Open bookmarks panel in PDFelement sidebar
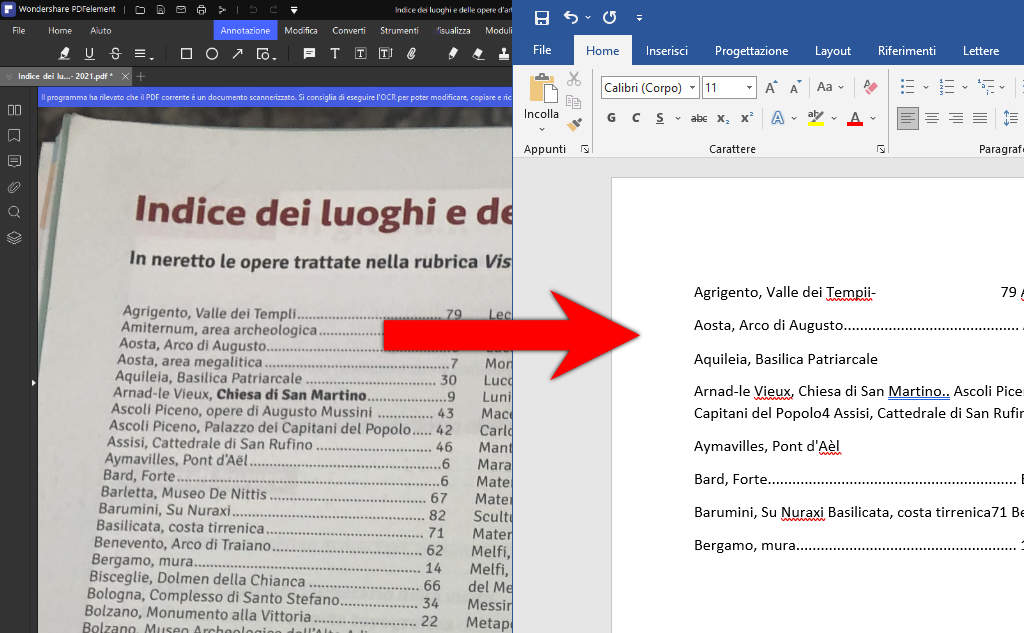Screen dimensions: 1024x633 (x=14, y=135)
